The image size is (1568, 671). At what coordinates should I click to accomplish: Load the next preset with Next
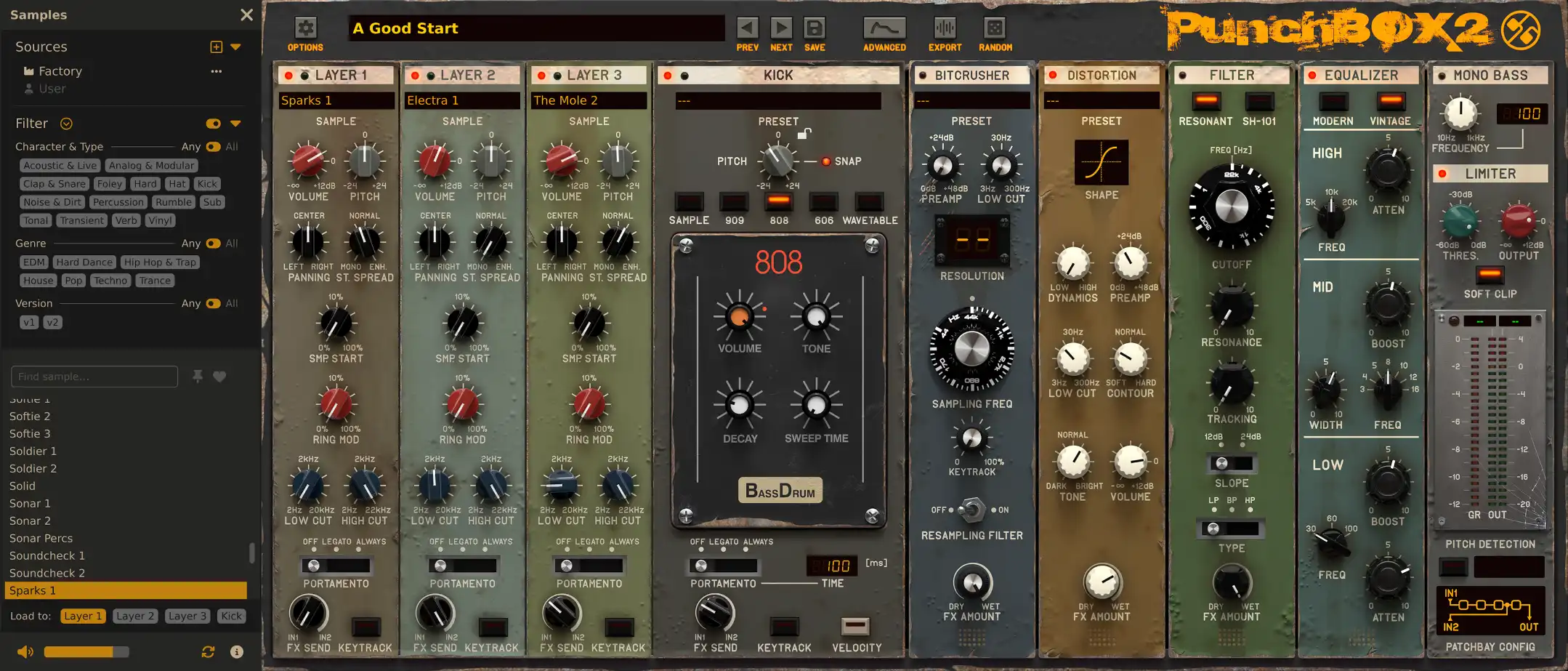pyautogui.click(x=781, y=28)
